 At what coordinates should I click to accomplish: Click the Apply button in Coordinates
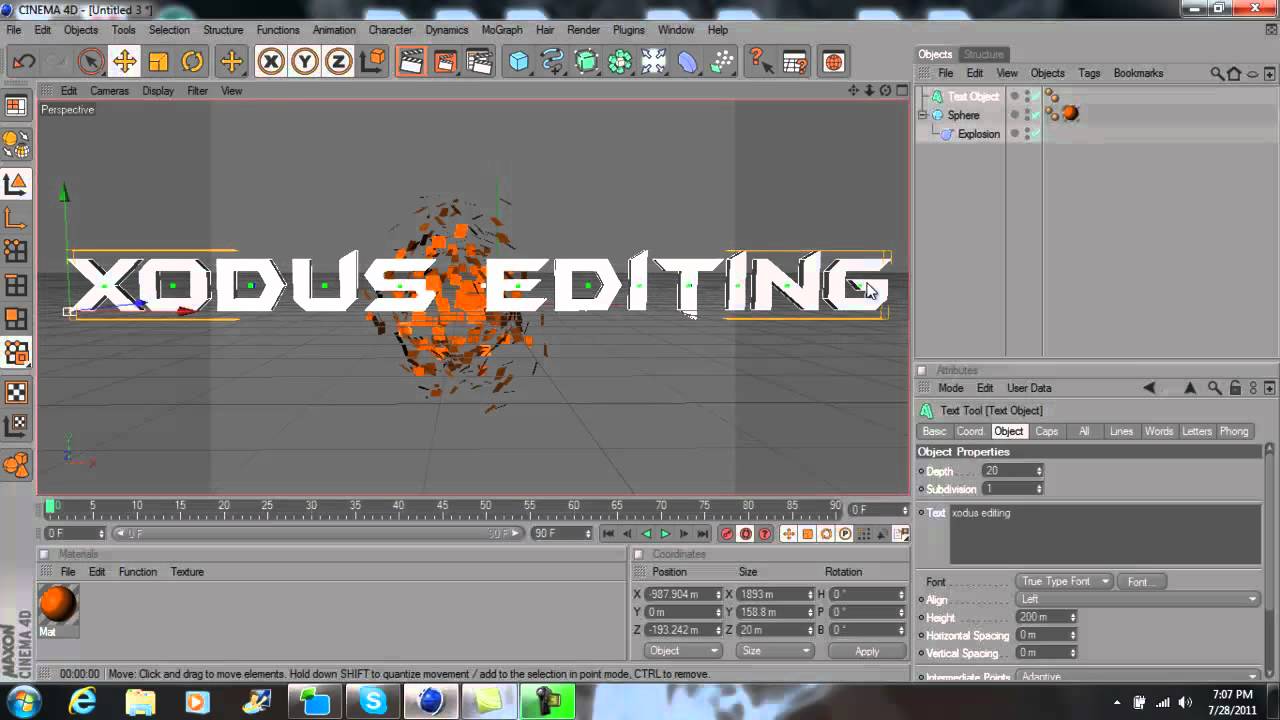[867, 651]
